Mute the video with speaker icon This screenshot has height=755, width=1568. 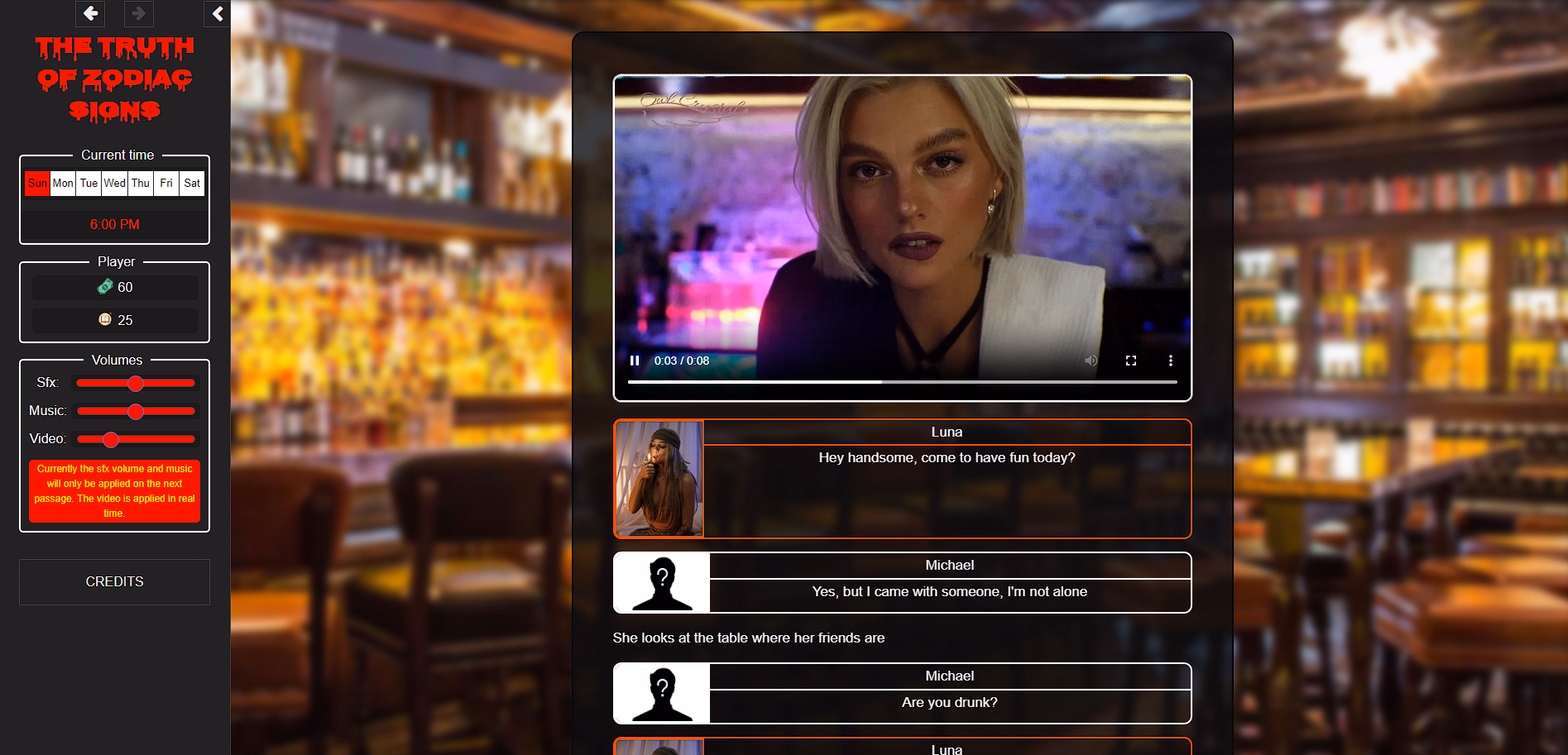[x=1091, y=361]
